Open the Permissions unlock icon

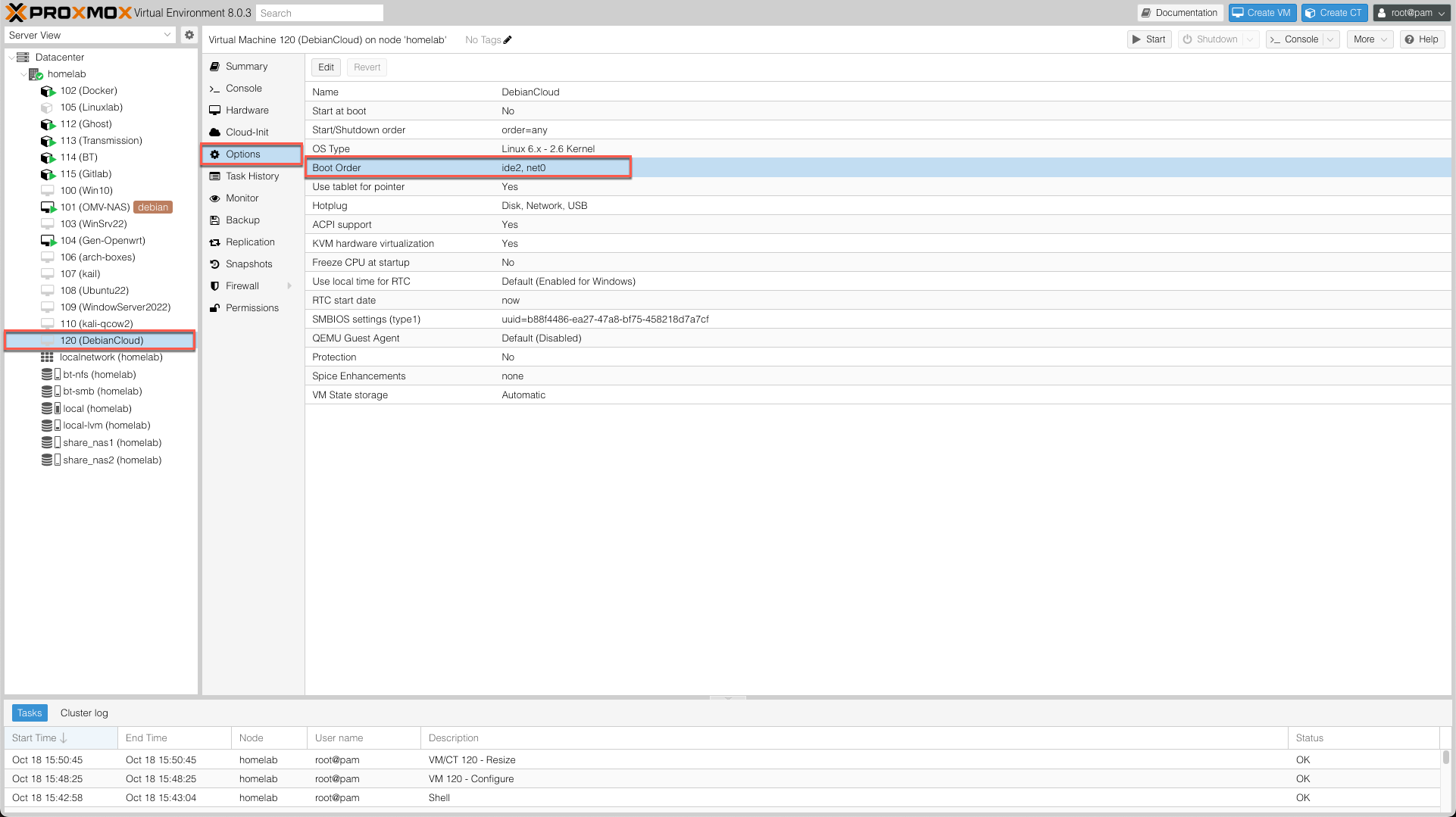point(215,308)
